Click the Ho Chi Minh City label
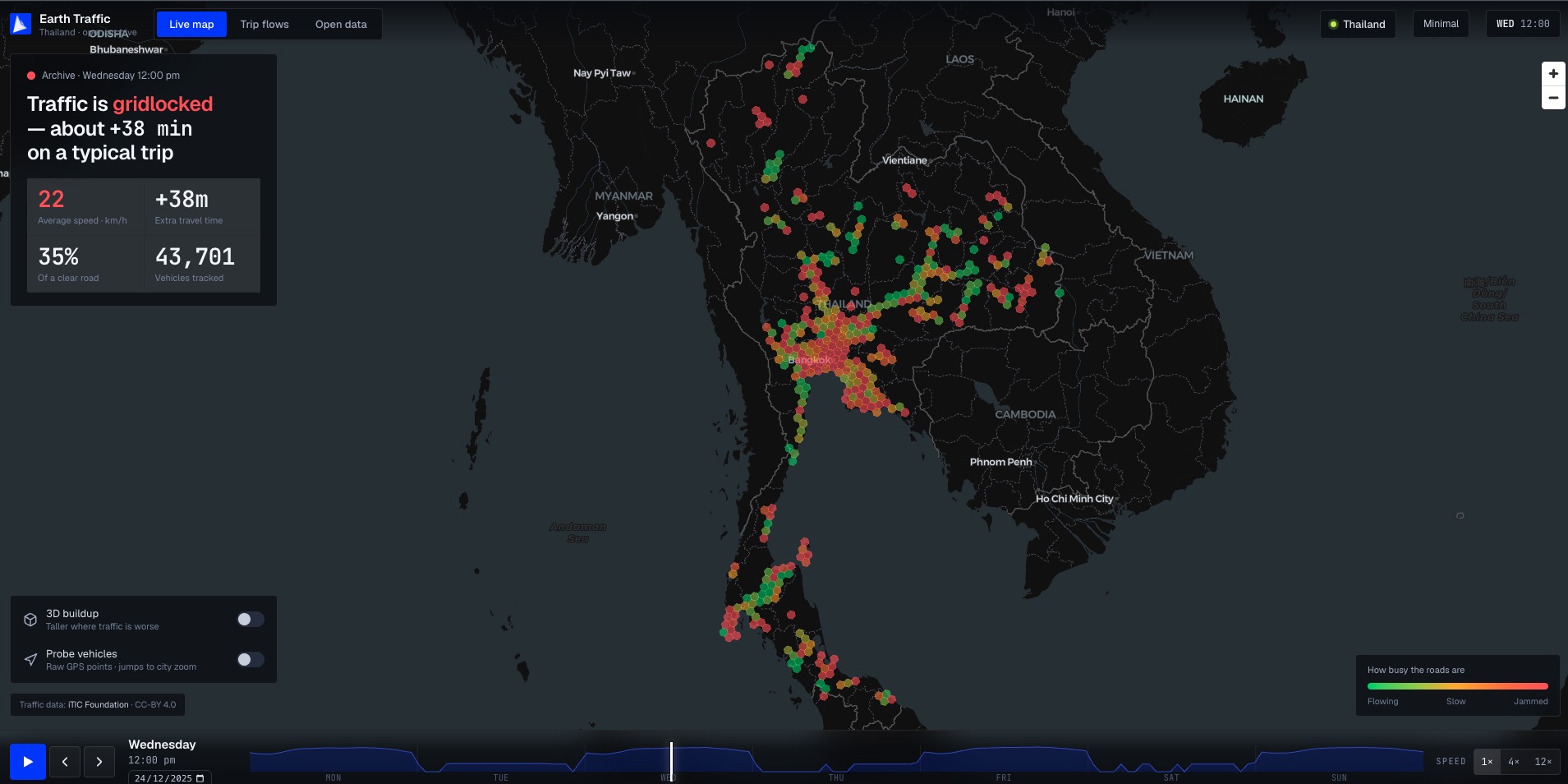Screen dimensions: 1568x784 (x=1074, y=499)
